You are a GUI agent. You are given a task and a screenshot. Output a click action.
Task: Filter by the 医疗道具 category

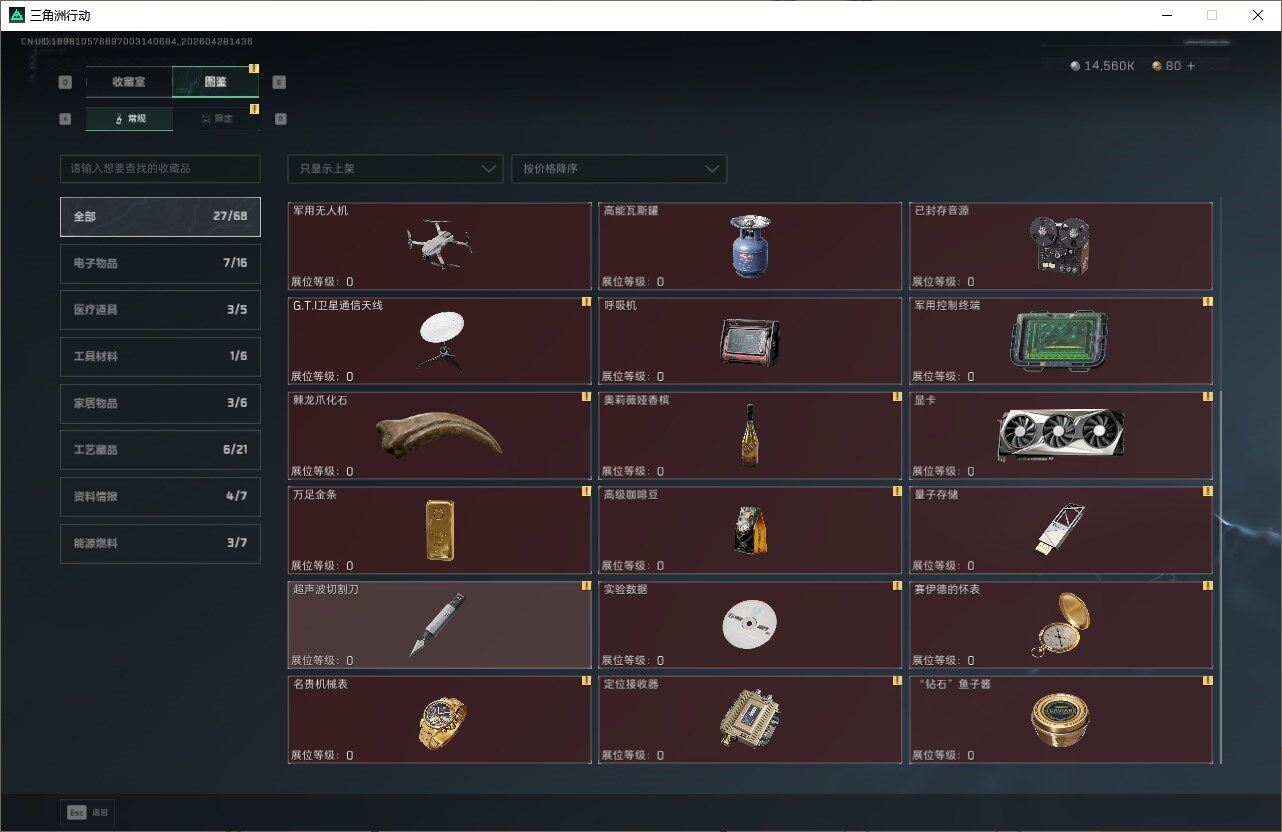160,310
